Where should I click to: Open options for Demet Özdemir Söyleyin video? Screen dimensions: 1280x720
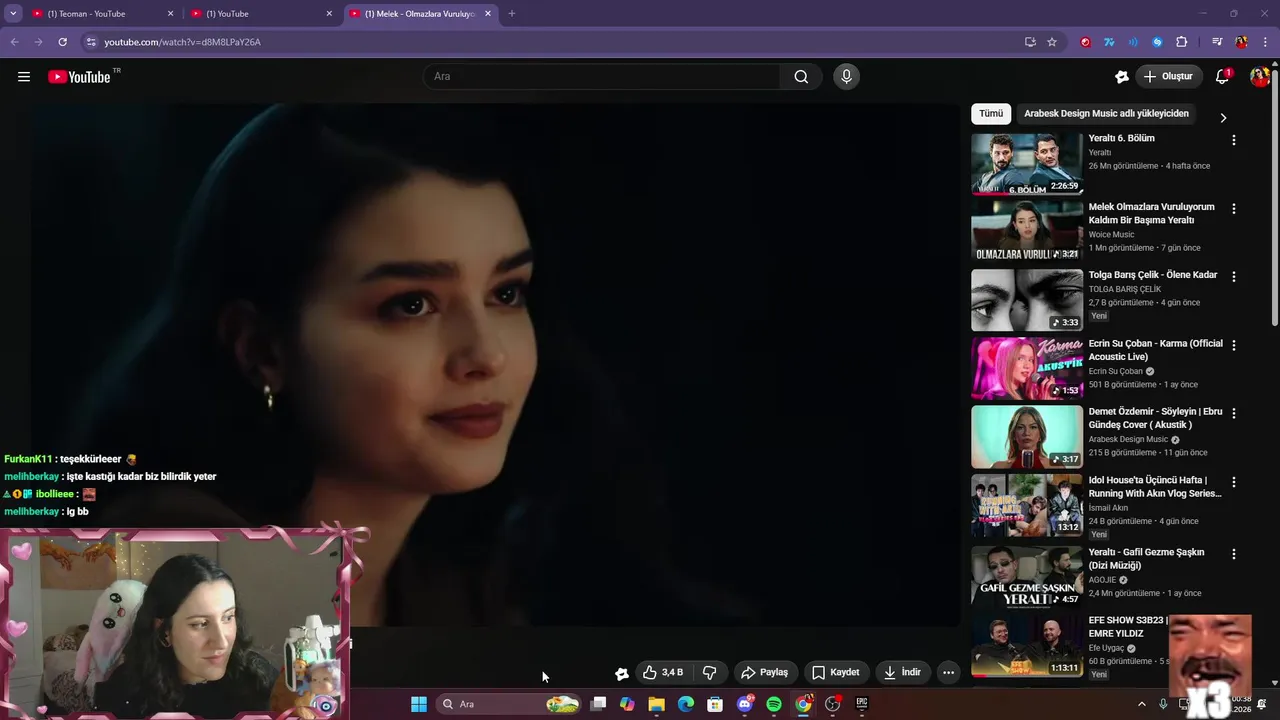(x=1233, y=414)
